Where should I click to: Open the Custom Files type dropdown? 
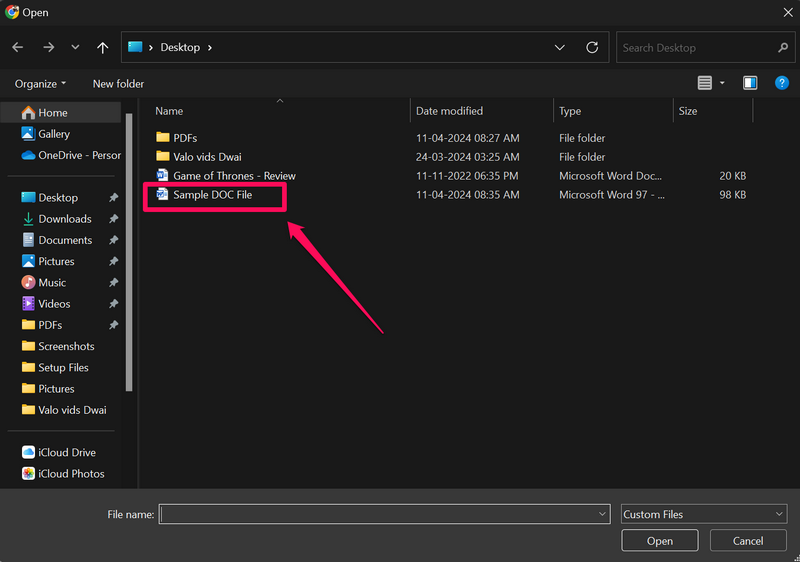(704, 514)
